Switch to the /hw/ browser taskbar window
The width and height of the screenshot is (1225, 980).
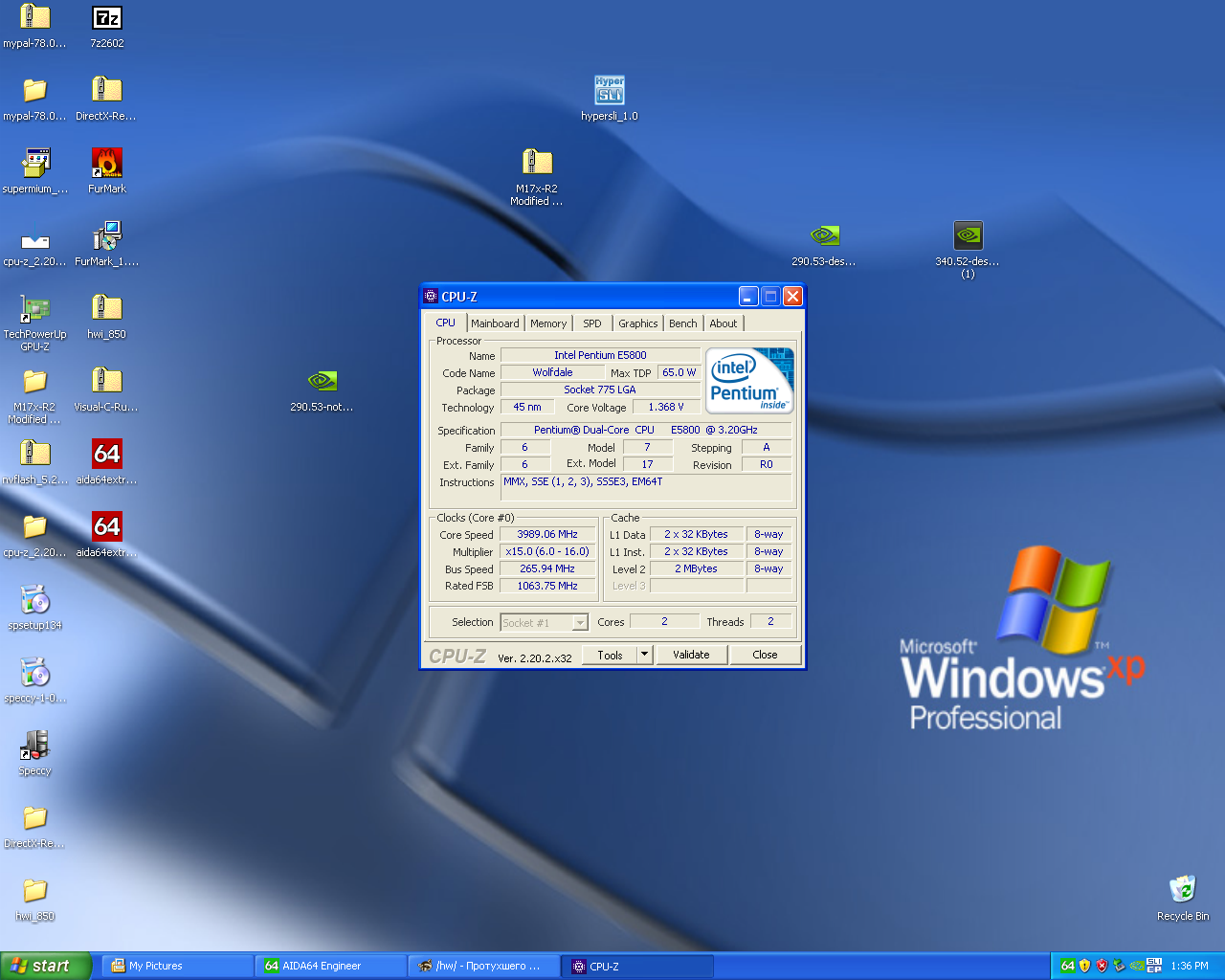pos(483,966)
